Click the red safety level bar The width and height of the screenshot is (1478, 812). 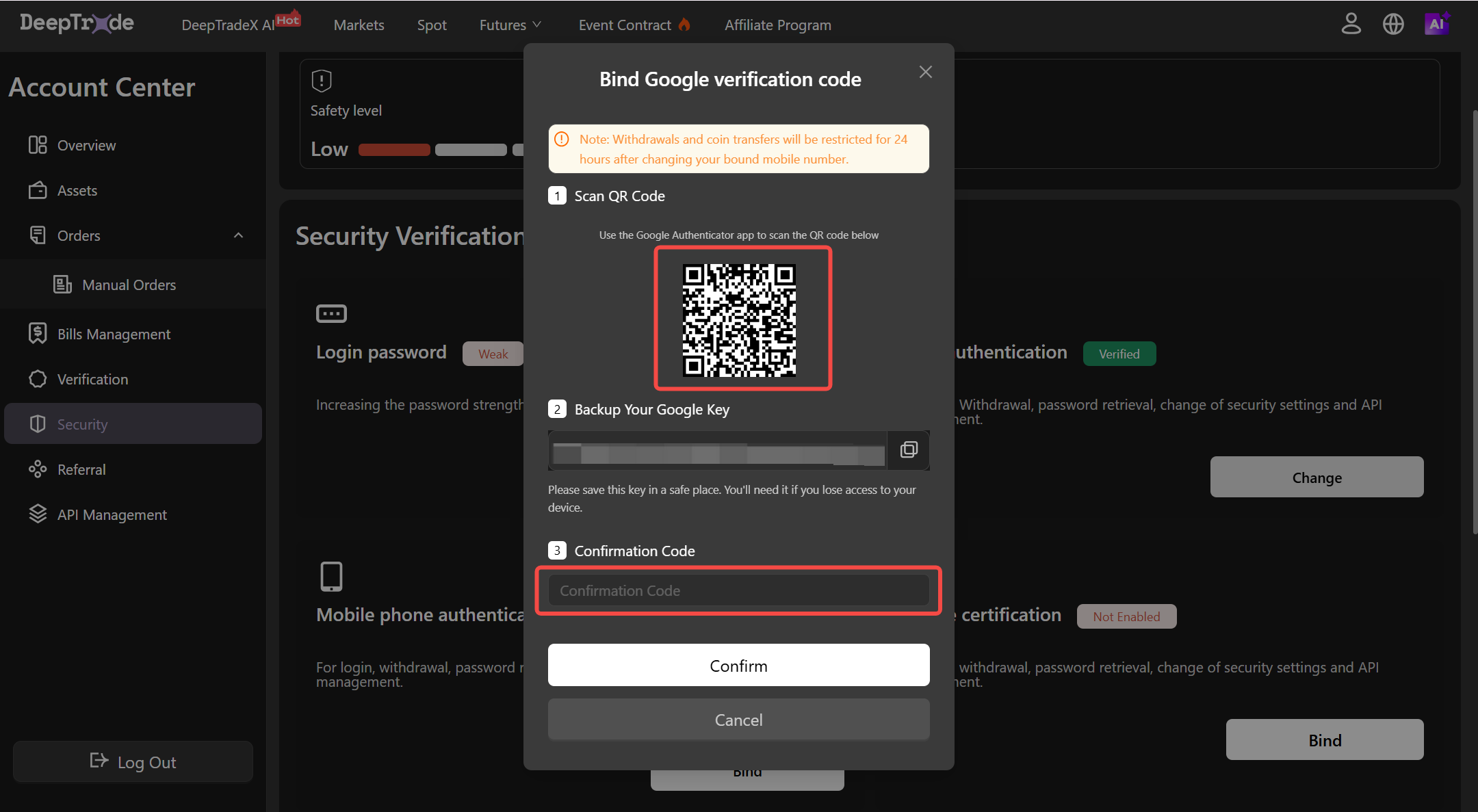pos(394,150)
